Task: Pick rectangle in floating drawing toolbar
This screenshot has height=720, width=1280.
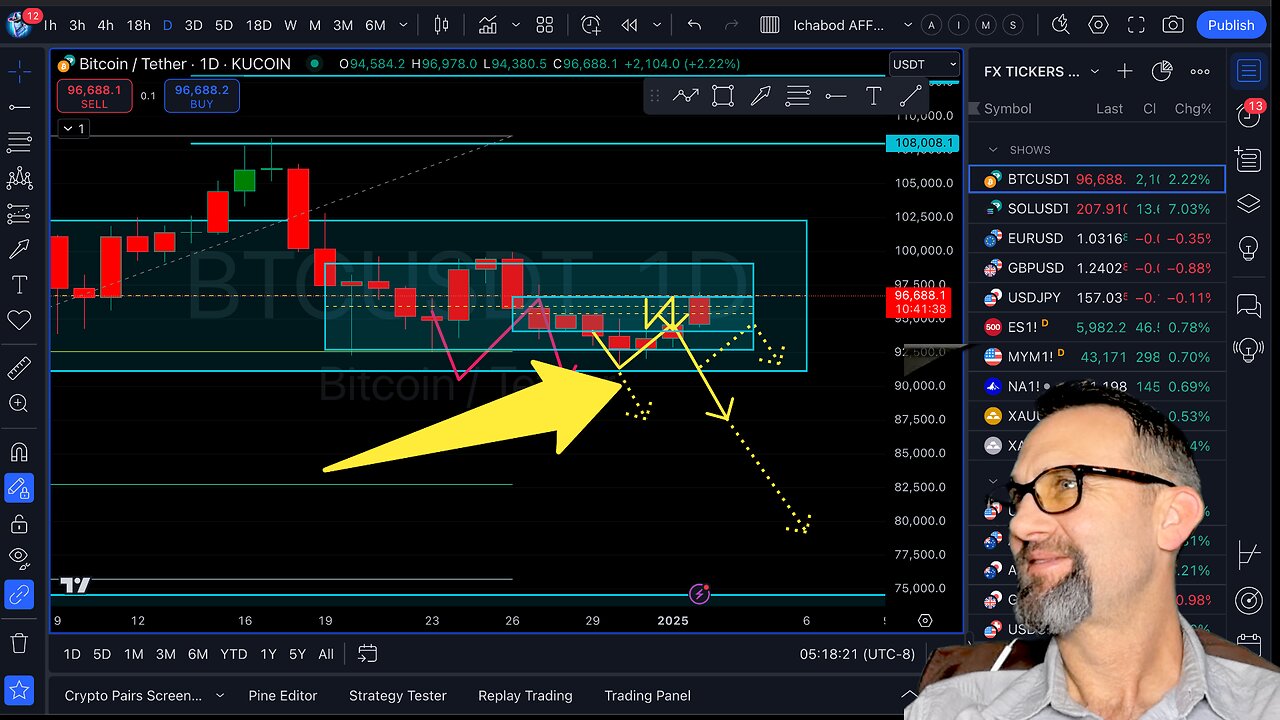Action: (723, 96)
